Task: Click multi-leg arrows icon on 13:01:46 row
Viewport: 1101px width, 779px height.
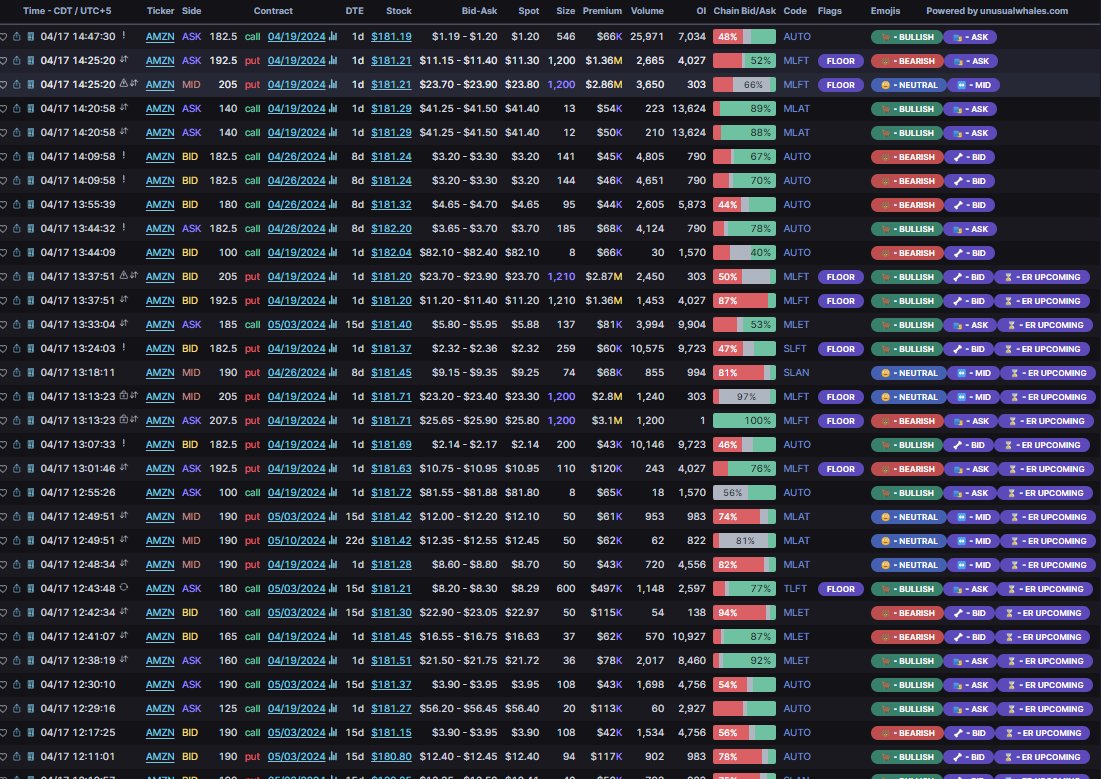Action: point(124,467)
